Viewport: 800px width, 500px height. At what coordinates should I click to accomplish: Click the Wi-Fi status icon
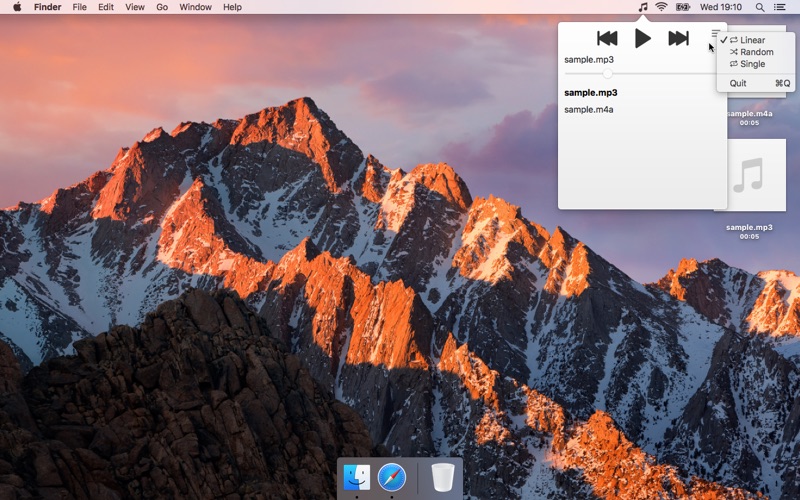pos(661,7)
